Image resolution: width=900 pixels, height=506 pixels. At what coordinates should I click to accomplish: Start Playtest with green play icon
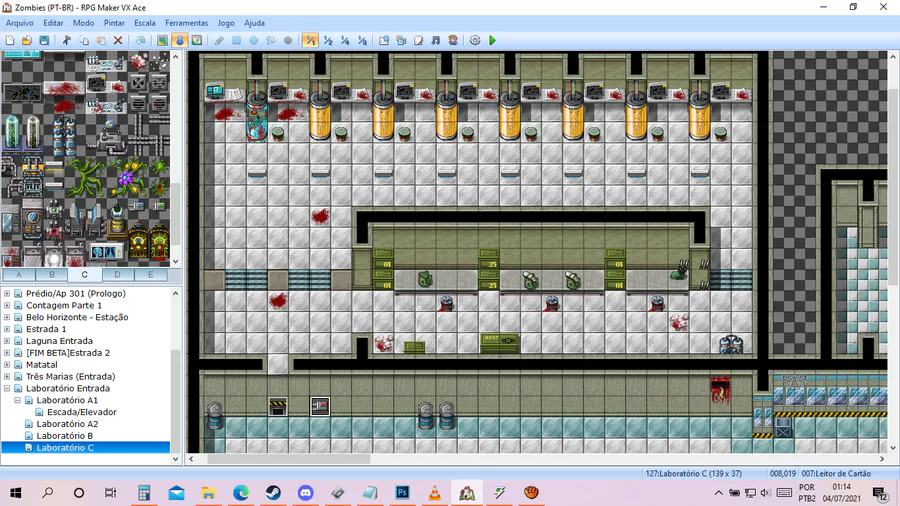492,40
